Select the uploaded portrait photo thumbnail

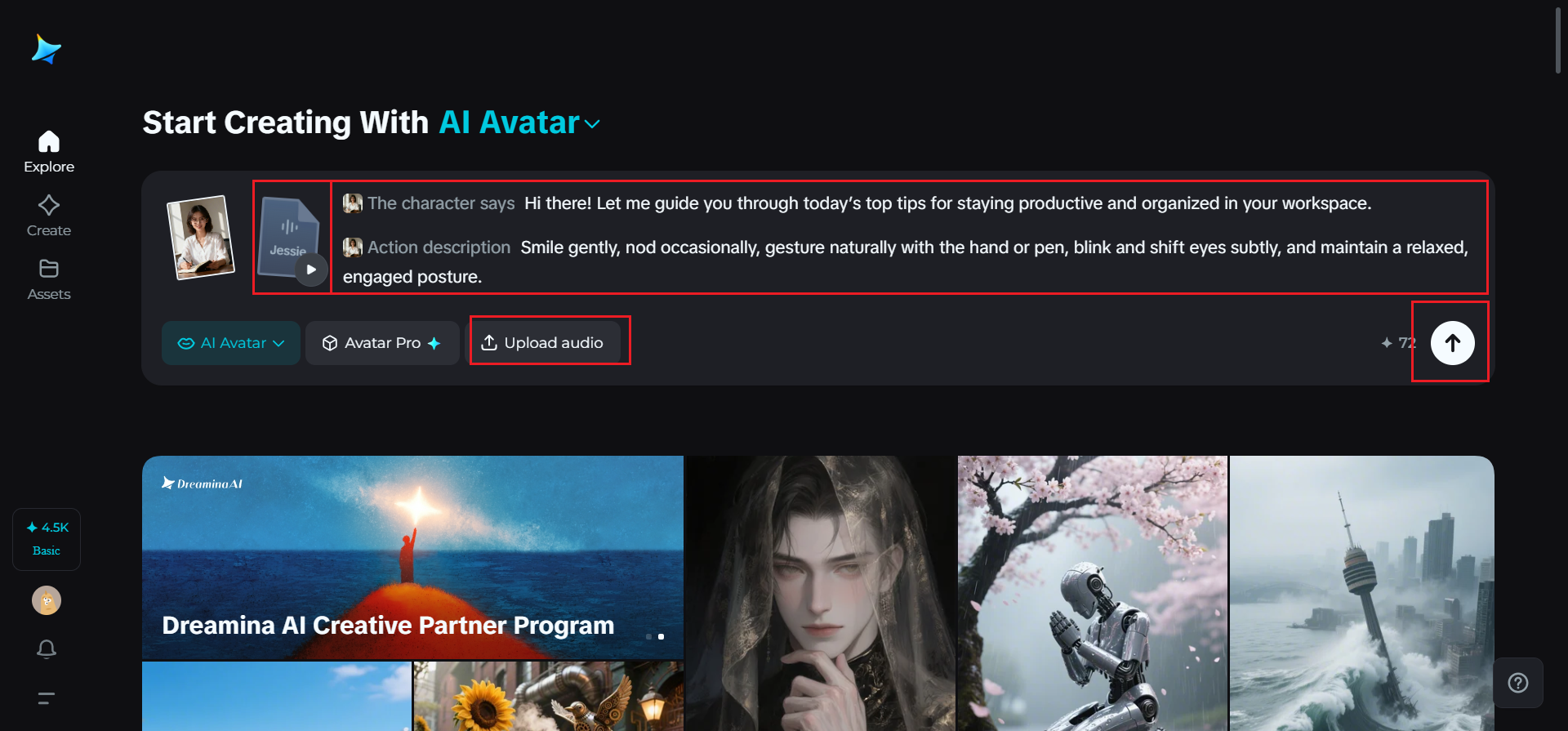tap(201, 237)
